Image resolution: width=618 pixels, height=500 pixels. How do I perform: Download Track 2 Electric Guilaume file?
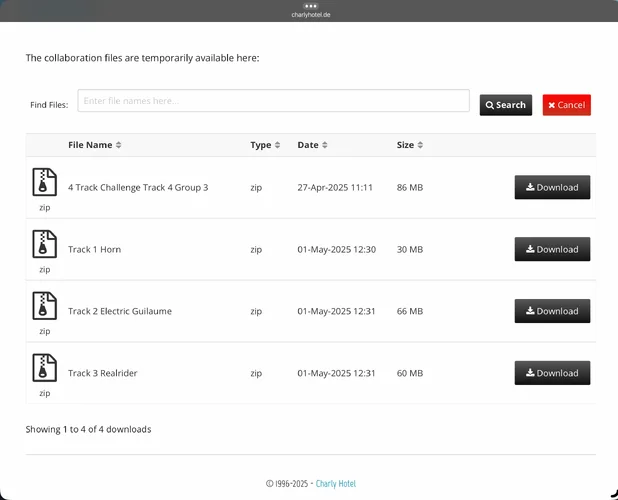click(x=552, y=311)
